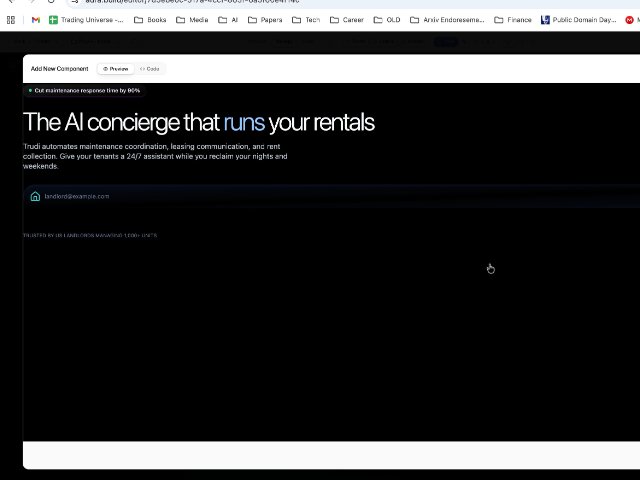
Task: Click the apps grid icon in bookmarks bar
Action: click(x=11, y=20)
